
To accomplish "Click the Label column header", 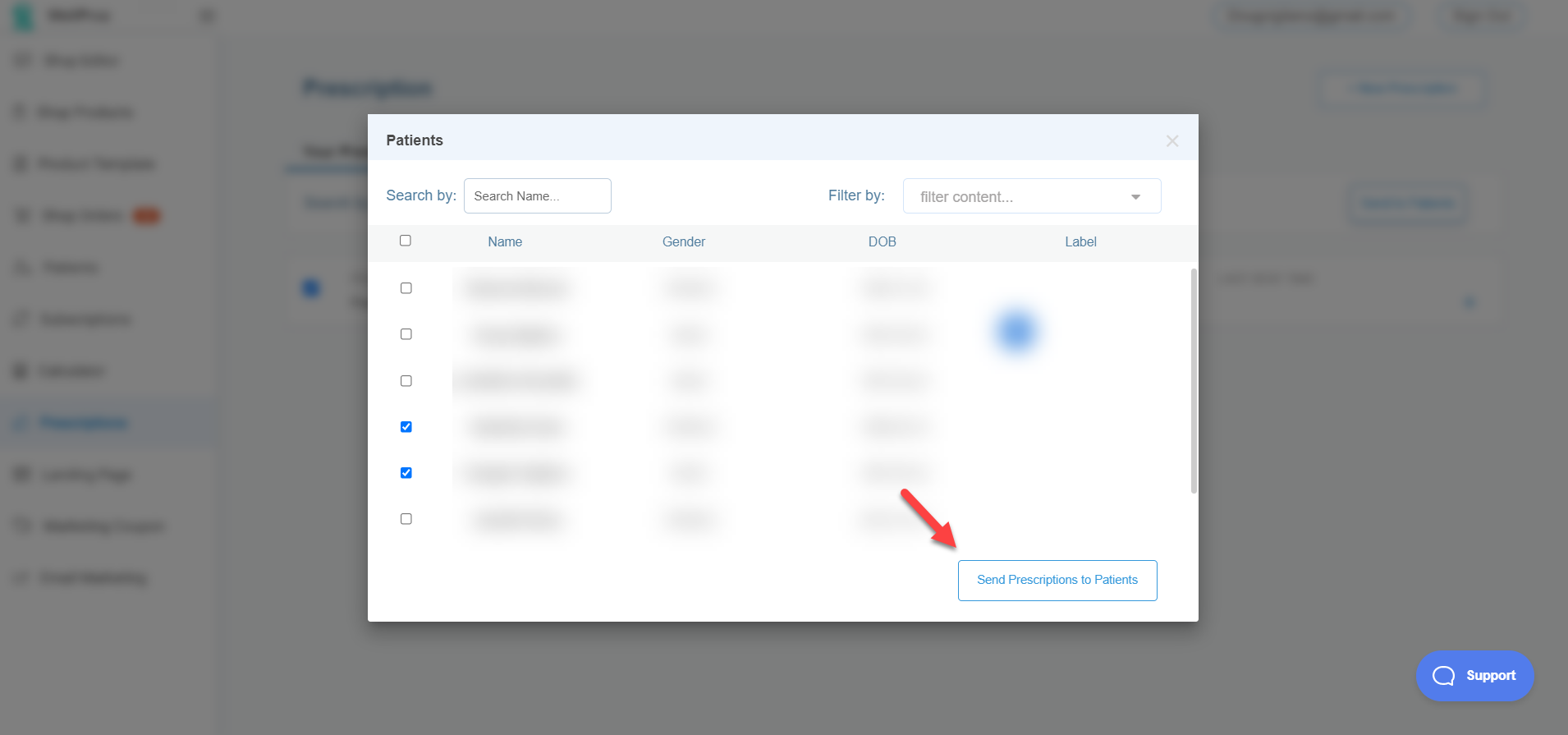I will point(1080,241).
